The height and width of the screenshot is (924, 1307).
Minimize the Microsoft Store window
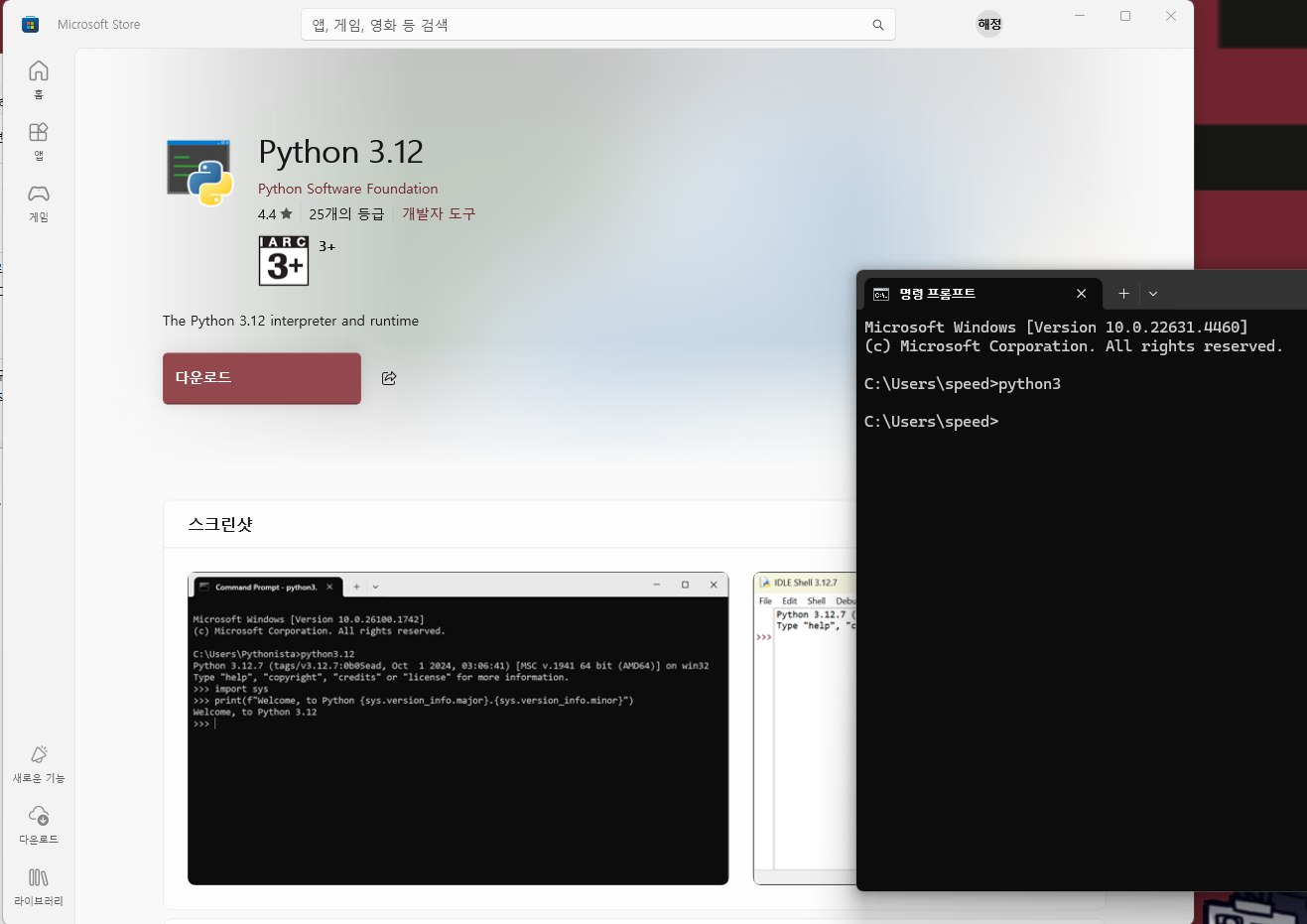pos(1080,16)
